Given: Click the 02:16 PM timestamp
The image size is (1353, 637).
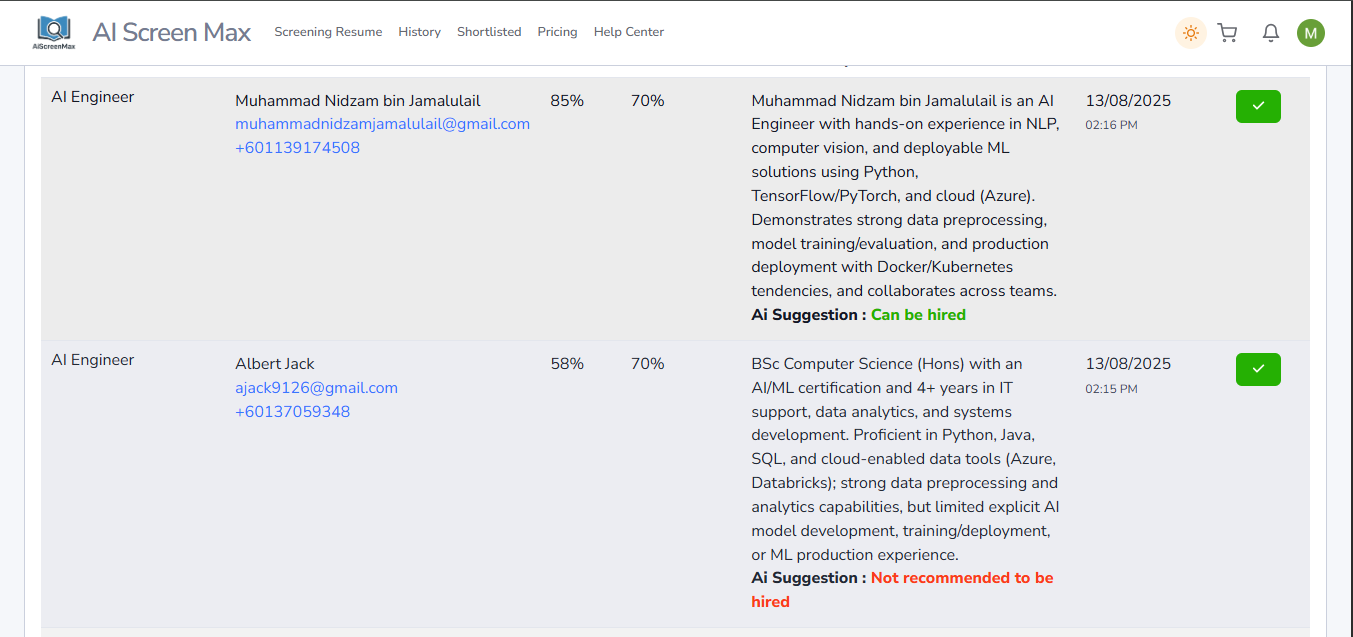Looking at the screenshot, I should pyautogui.click(x=1111, y=125).
